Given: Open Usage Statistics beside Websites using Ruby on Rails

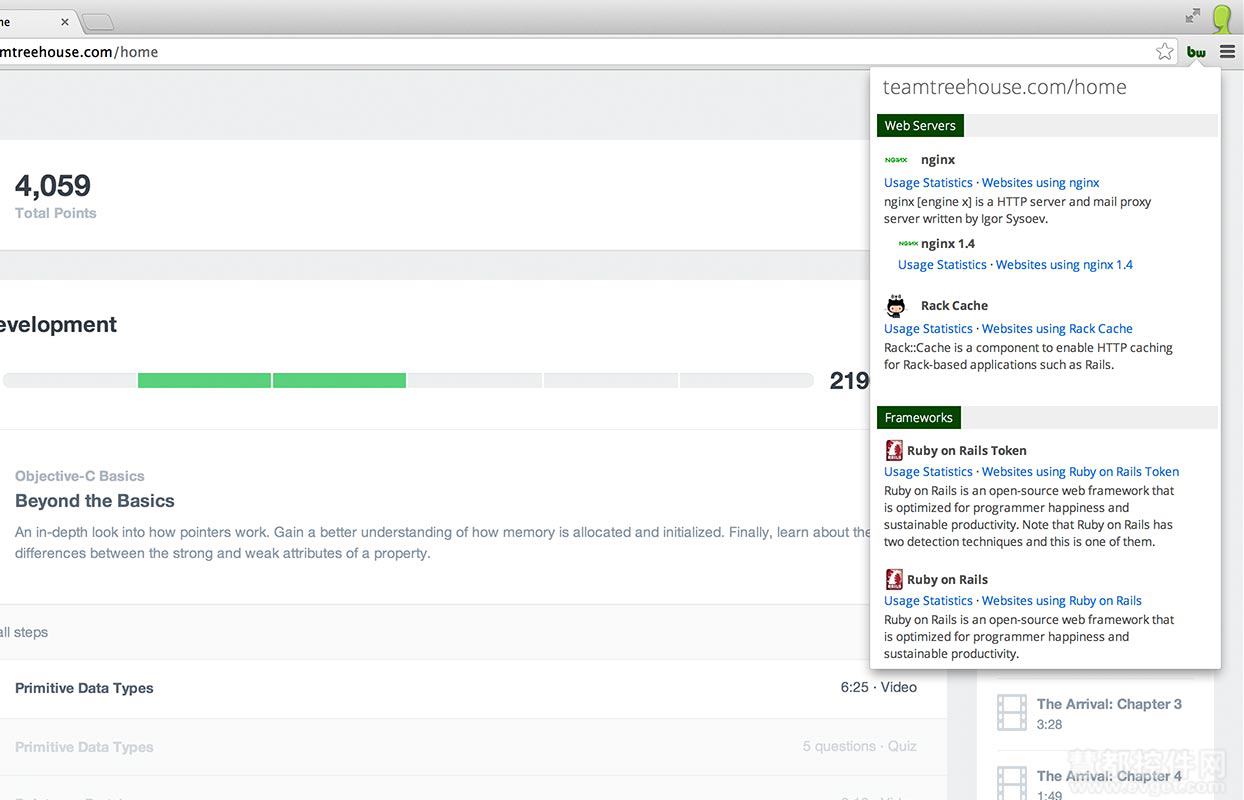Looking at the screenshot, I should [928, 601].
